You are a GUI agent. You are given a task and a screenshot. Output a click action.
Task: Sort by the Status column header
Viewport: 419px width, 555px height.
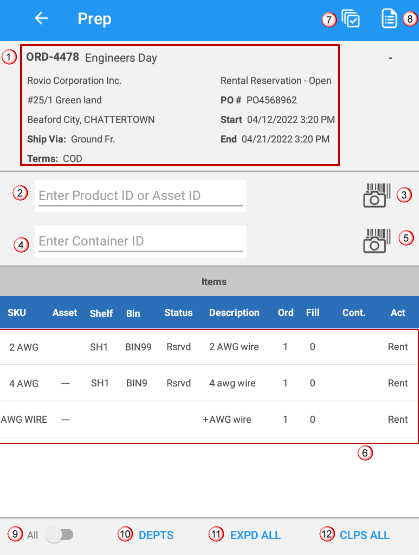click(x=178, y=313)
